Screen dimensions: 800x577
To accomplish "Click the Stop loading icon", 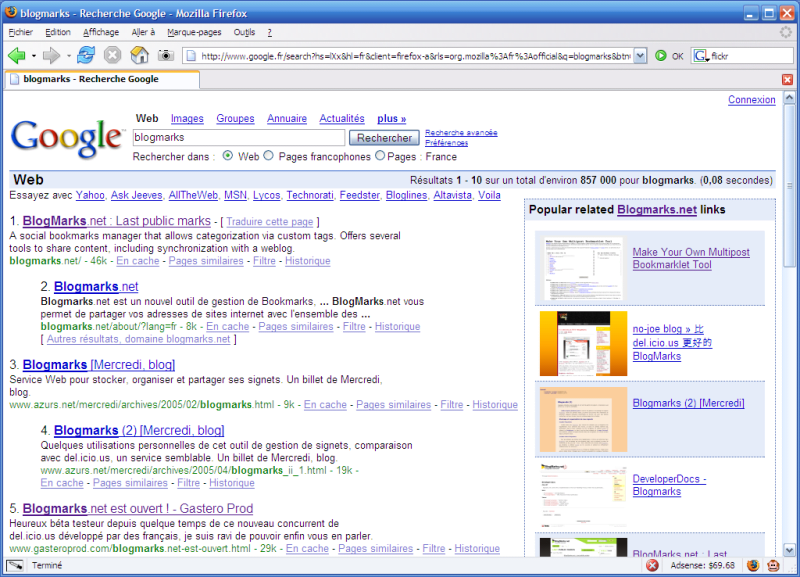I will coord(112,55).
